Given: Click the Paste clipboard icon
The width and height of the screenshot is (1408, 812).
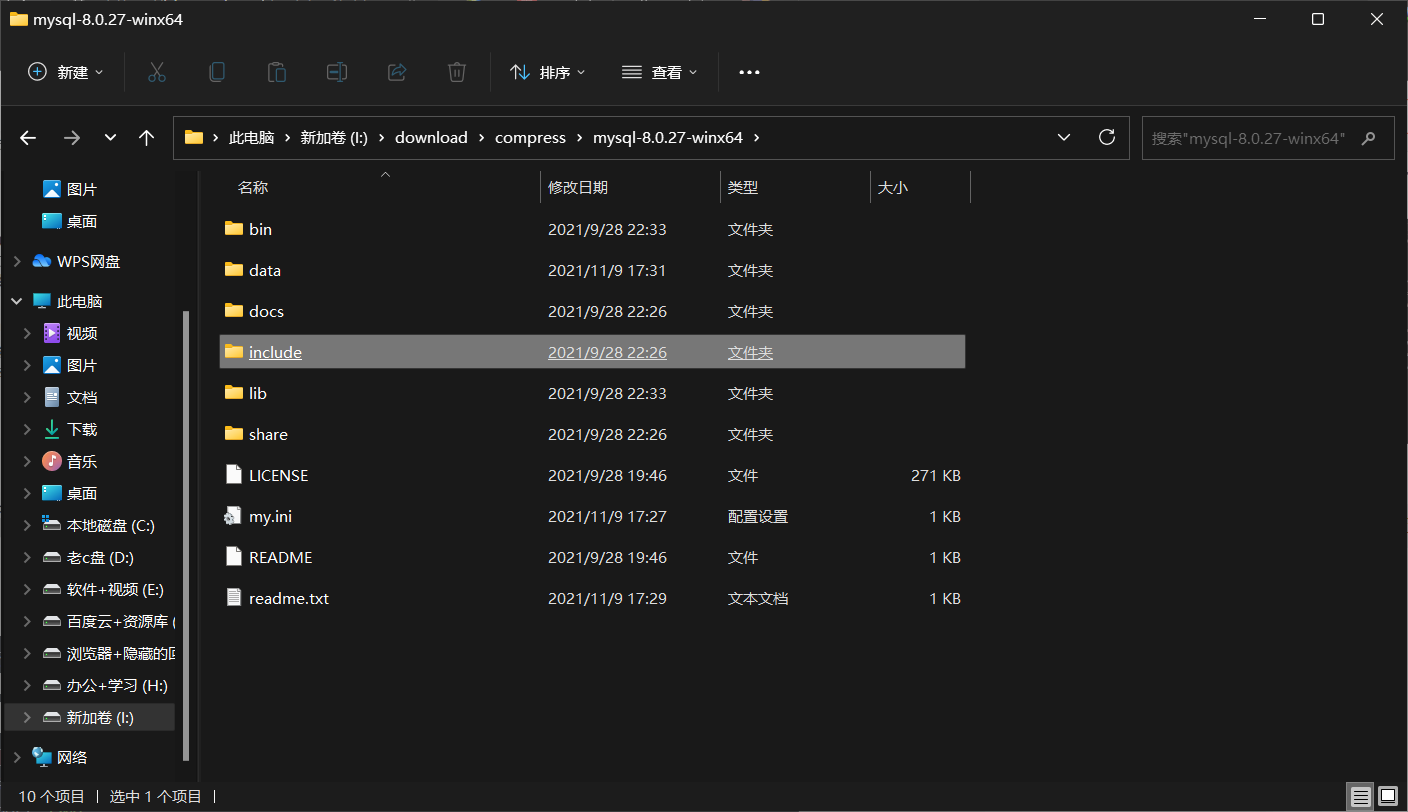Looking at the screenshot, I should 276,72.
